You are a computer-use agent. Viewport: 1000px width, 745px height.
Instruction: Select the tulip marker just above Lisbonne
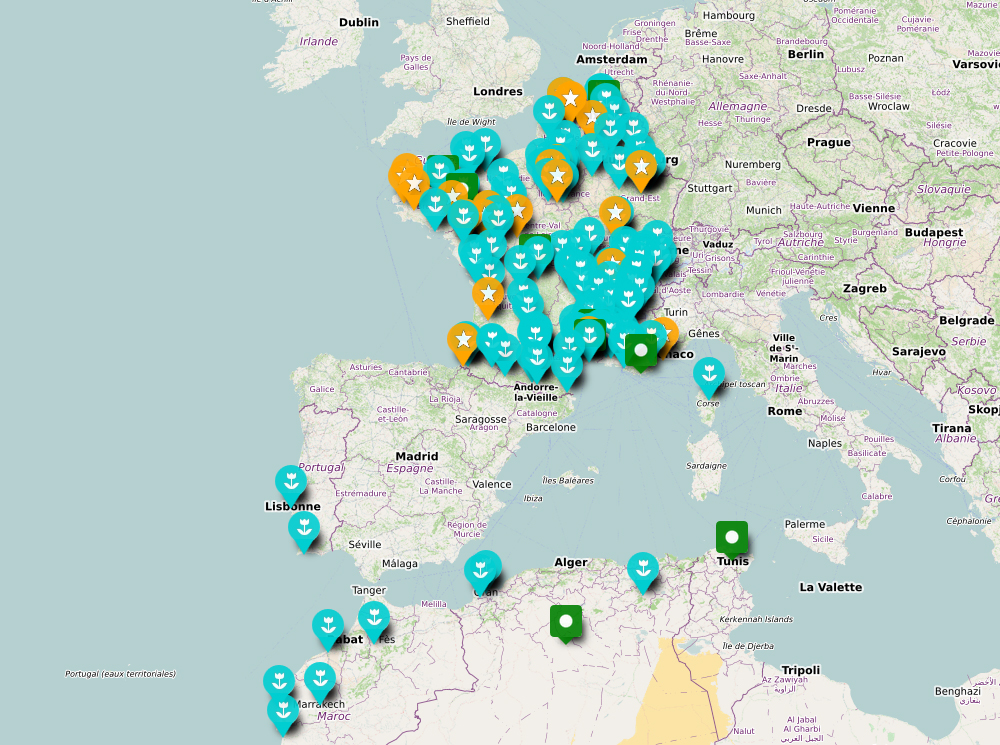click(290, 482)
